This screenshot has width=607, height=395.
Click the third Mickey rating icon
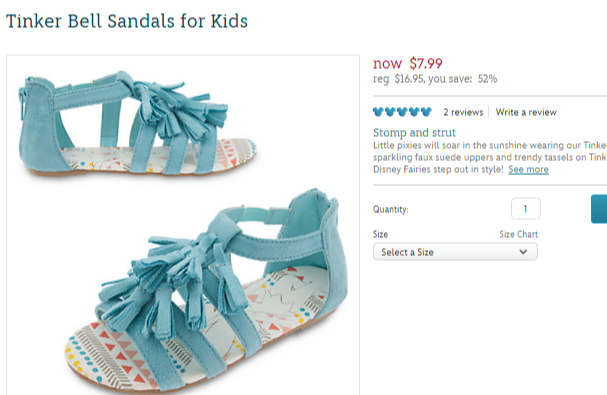pyautogui.click(x=402, y=112)
